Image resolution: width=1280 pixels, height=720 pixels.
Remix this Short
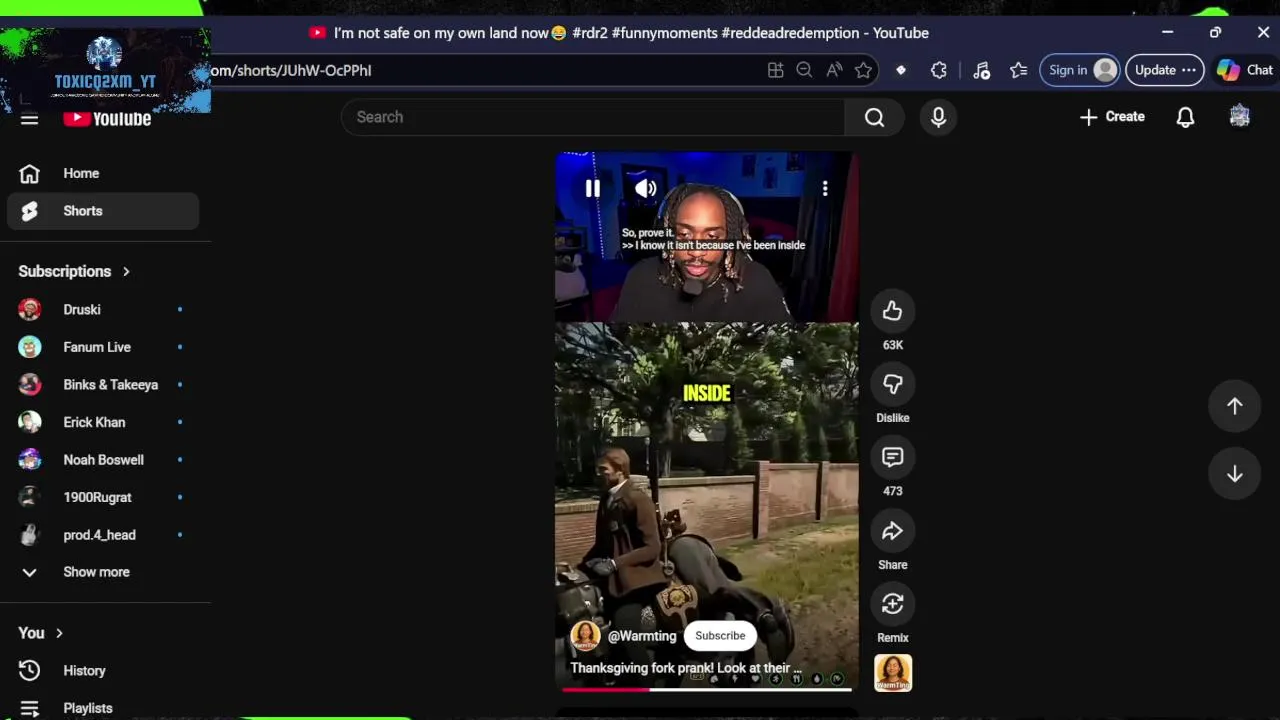pyautogui.click(x=893, y=604)
